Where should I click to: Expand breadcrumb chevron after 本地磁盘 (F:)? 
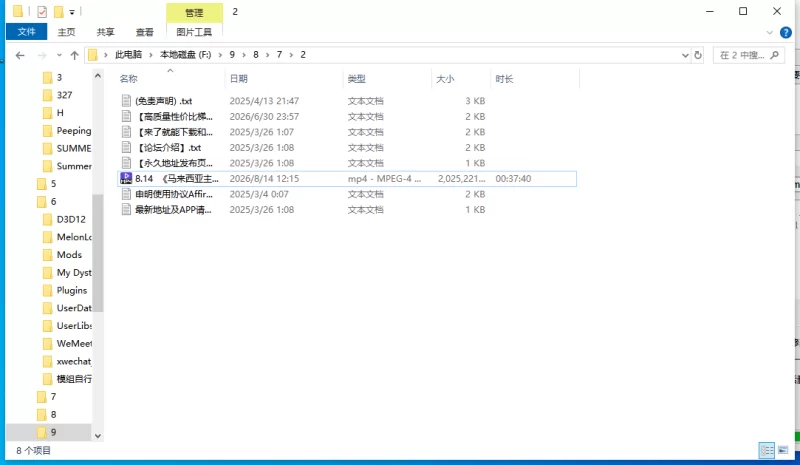220,55
